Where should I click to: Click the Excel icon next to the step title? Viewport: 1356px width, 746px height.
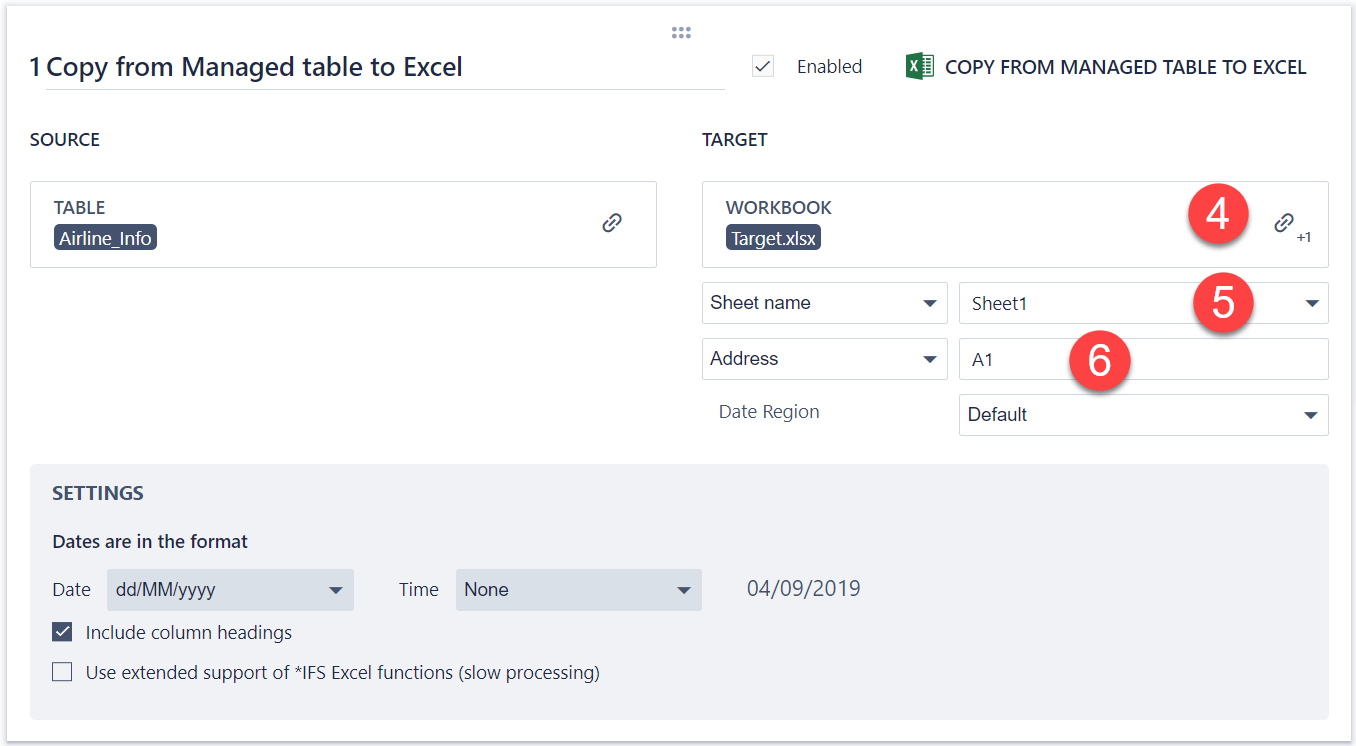coord(918,66)
